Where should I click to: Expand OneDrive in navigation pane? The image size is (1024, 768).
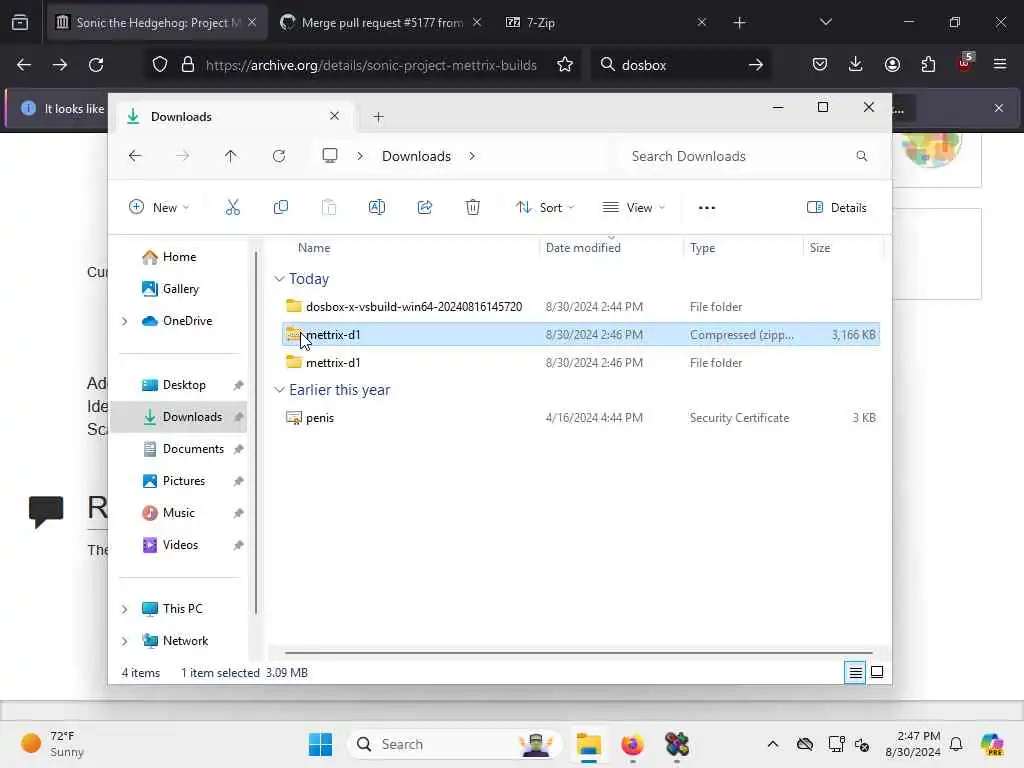pos(124,321)
